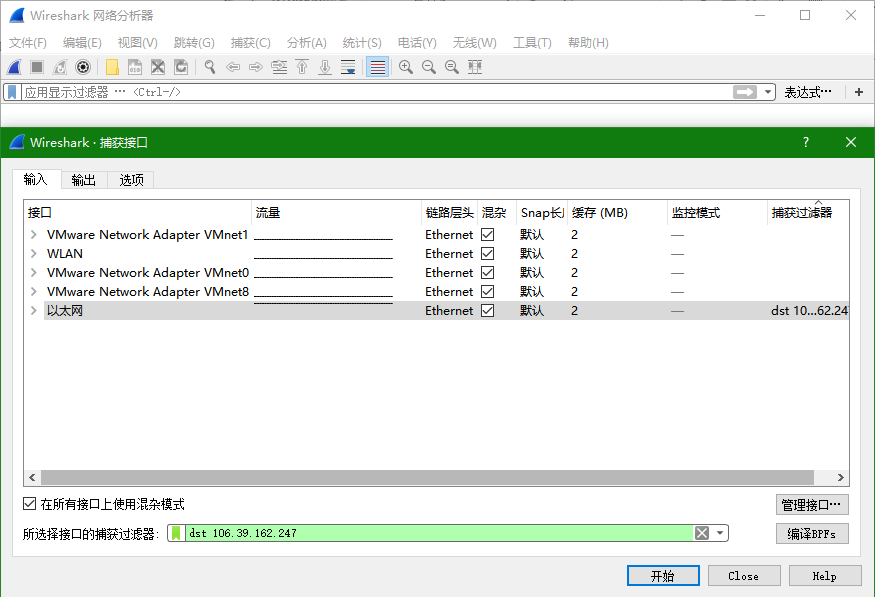Viewport: 875px width, 597px height.
Task: Open the 文件(F) menu
Action: 28,43
